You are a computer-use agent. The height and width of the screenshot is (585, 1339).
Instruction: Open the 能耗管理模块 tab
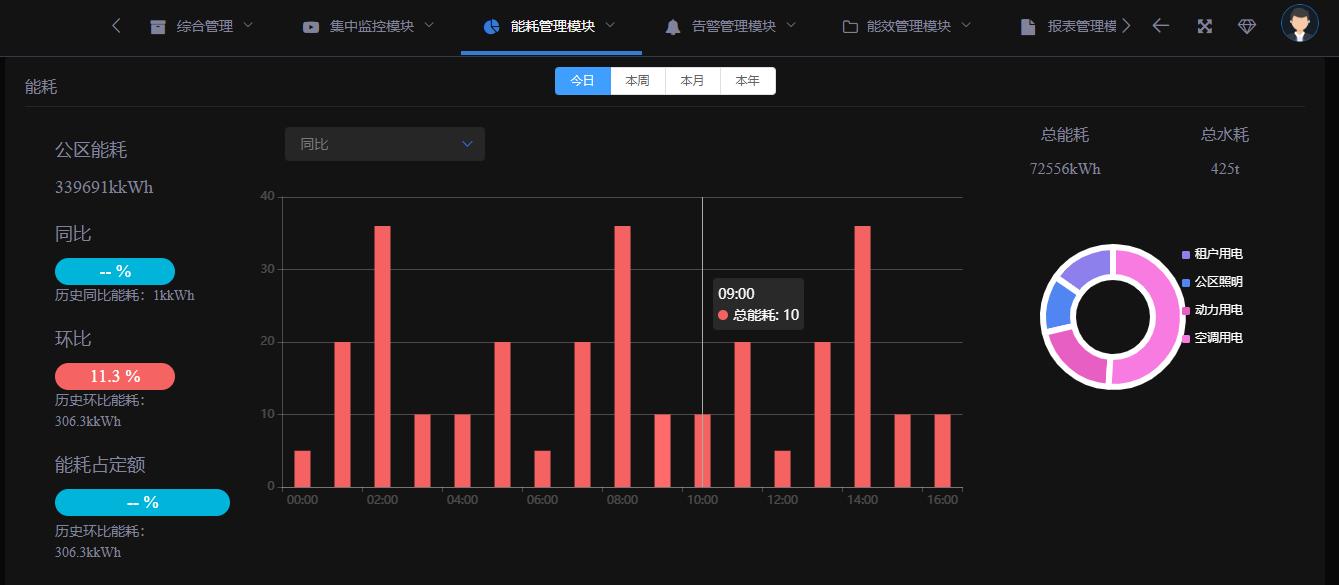[x=552, y=27]
